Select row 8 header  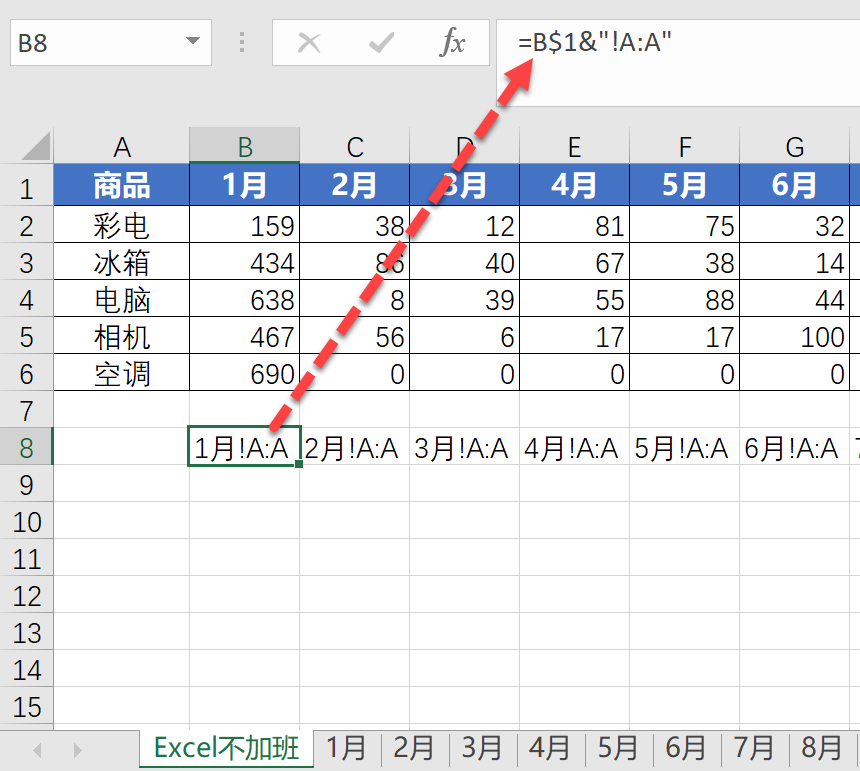(x=26, y=447)
